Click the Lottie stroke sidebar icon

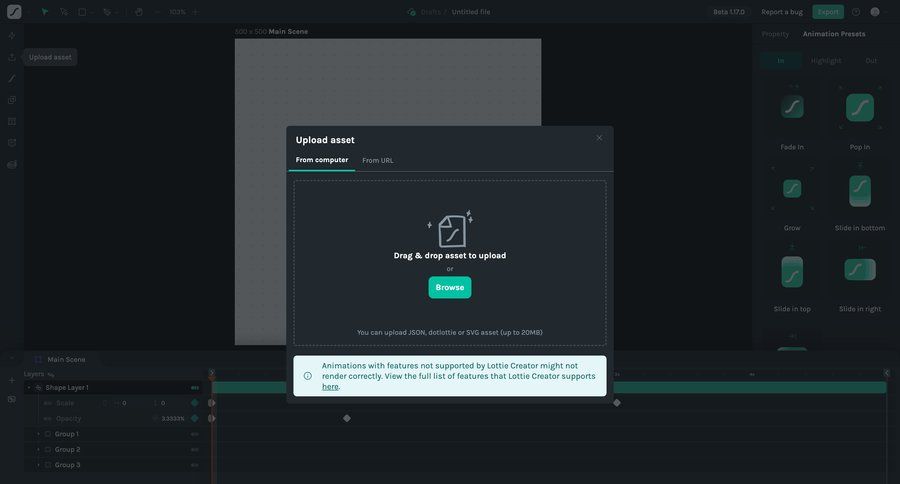(x=11, y=79)
